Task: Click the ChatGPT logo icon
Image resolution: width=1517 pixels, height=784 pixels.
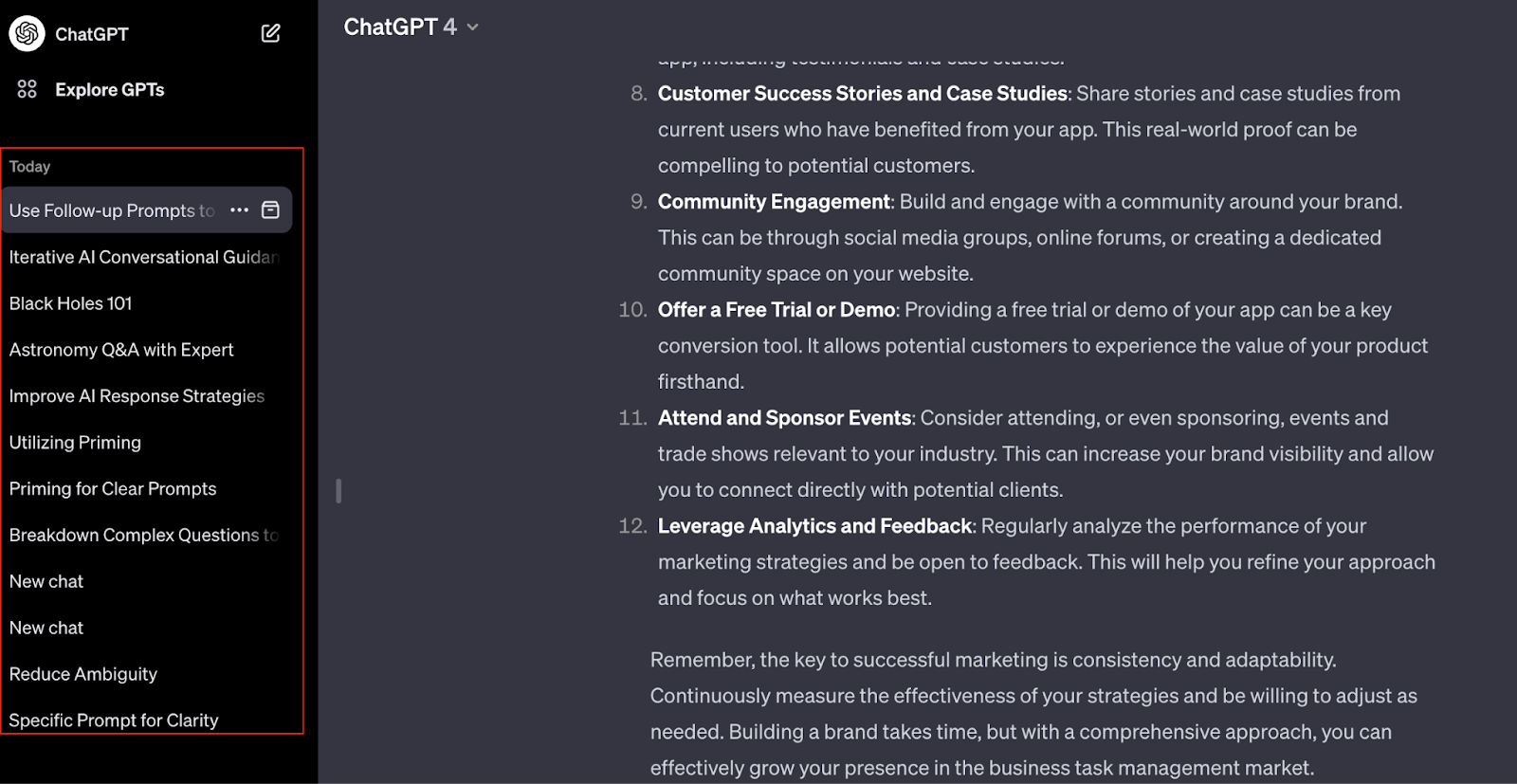Action: tap(27, 33)
